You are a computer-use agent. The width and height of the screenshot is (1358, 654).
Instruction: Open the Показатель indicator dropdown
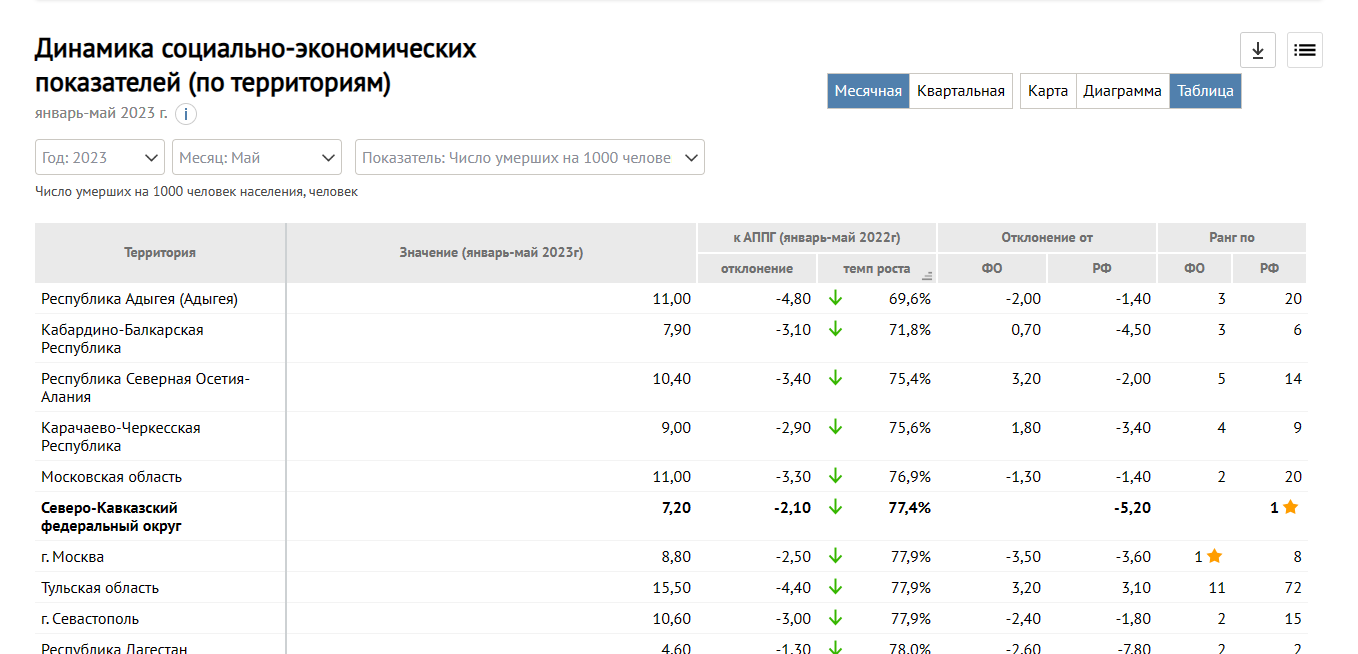pos(529,158)
